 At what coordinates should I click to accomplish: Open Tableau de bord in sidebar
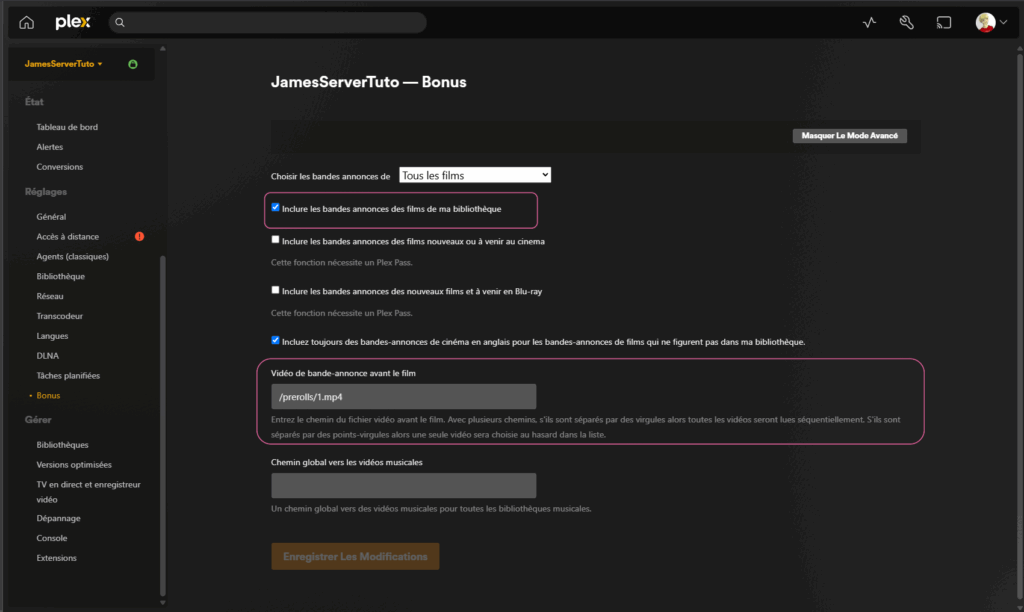(x=67, y=127)
